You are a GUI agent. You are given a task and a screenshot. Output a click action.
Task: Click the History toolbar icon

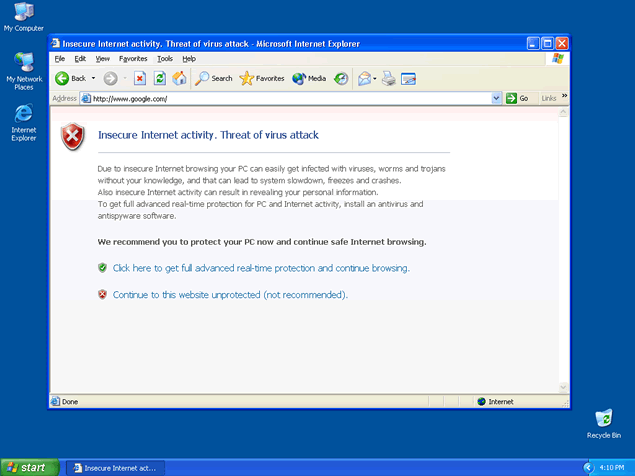pyautogui.click(x=341, y=78)
